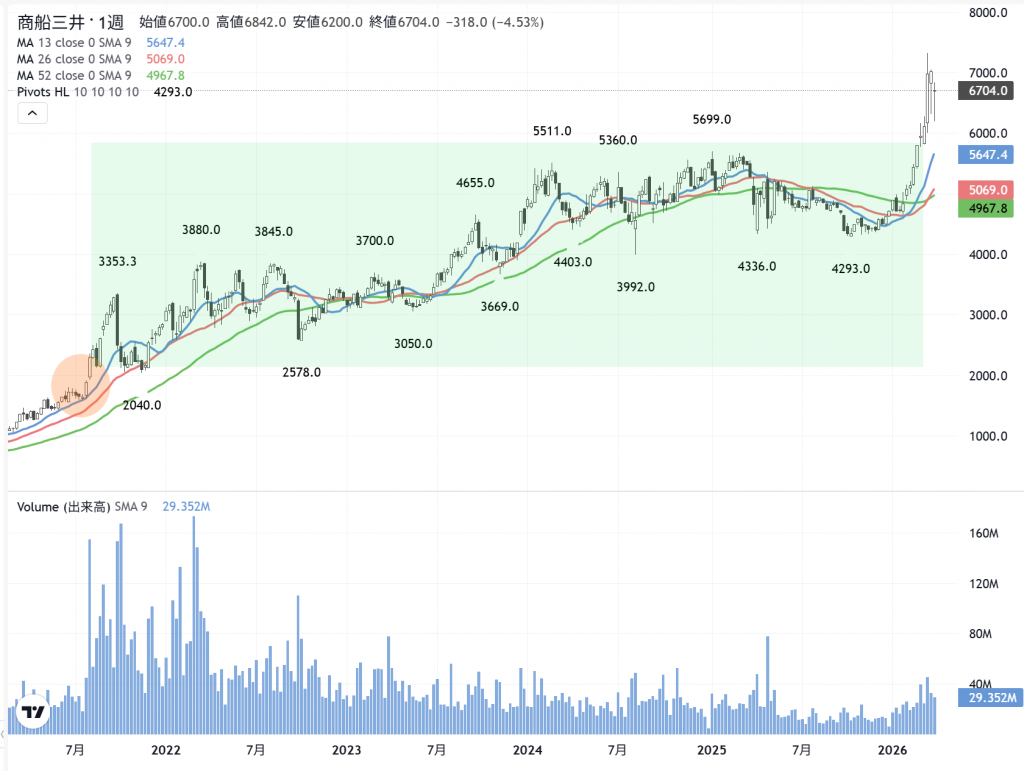This screenshot has height=771, width=1024.
Task: Click the 29.352M volume axis tag
Action: click(x=988, y=698)
